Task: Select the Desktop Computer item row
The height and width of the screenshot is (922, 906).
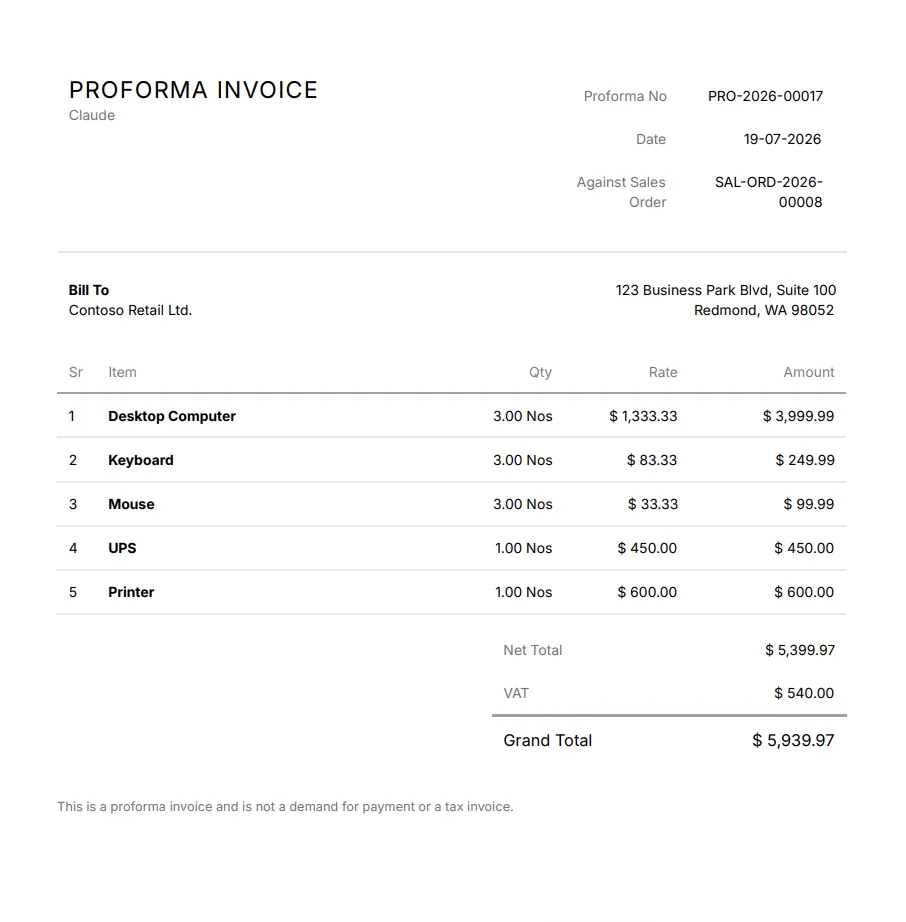Action: pos(452,416)
